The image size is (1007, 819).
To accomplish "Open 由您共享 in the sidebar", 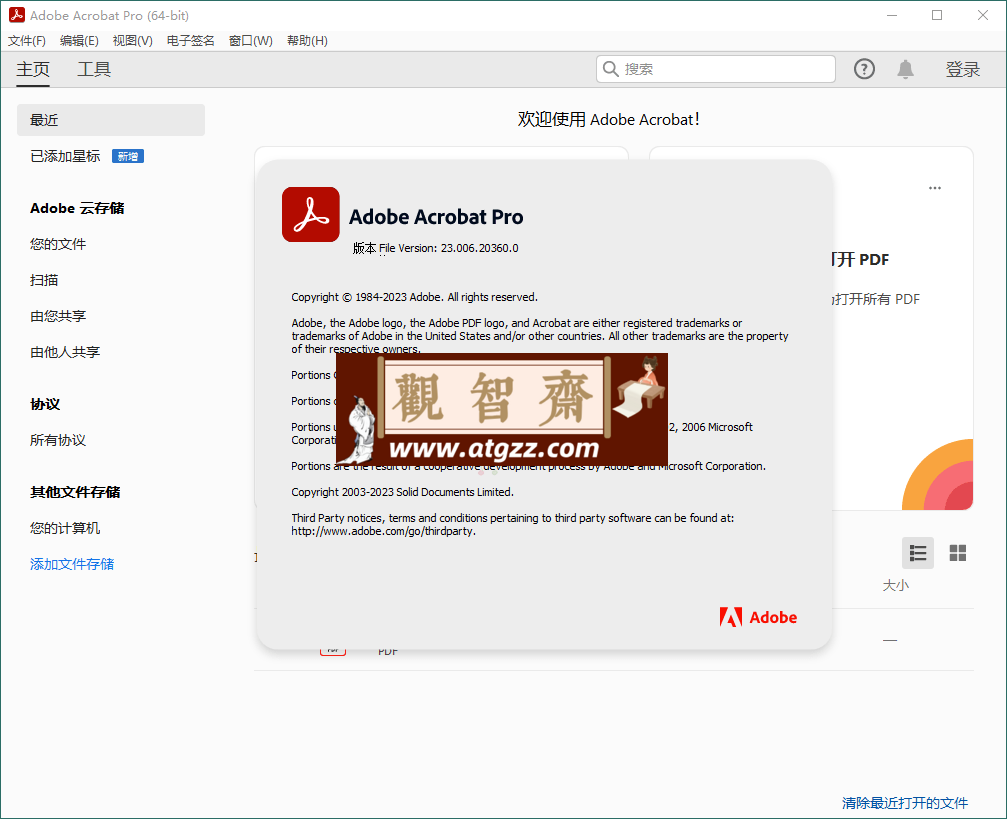I will point(58,316).
